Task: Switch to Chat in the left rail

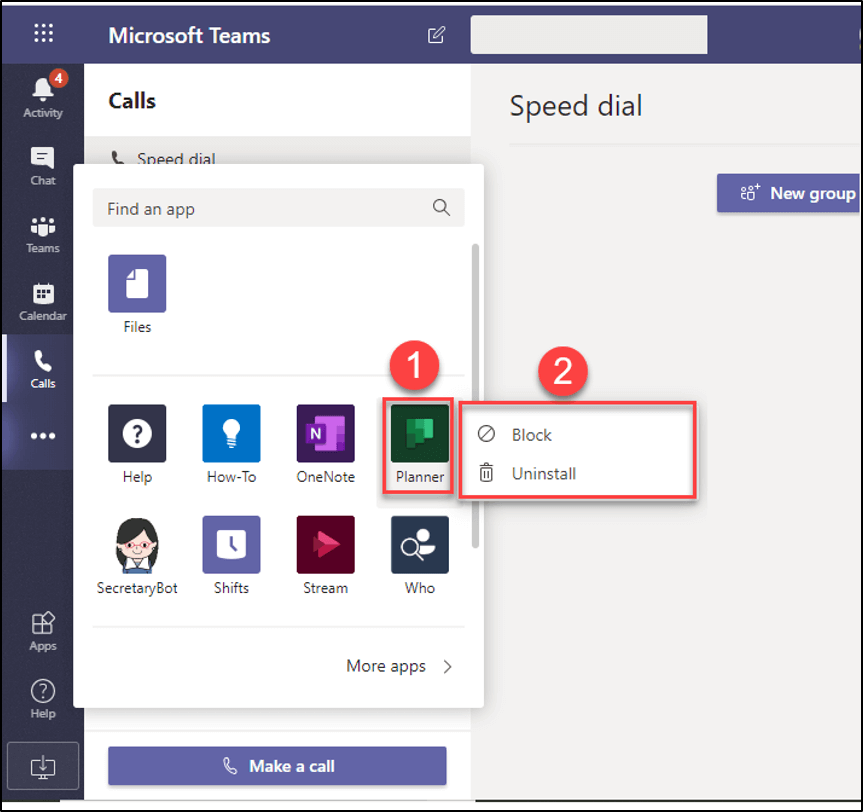Action: pos(41,165)
